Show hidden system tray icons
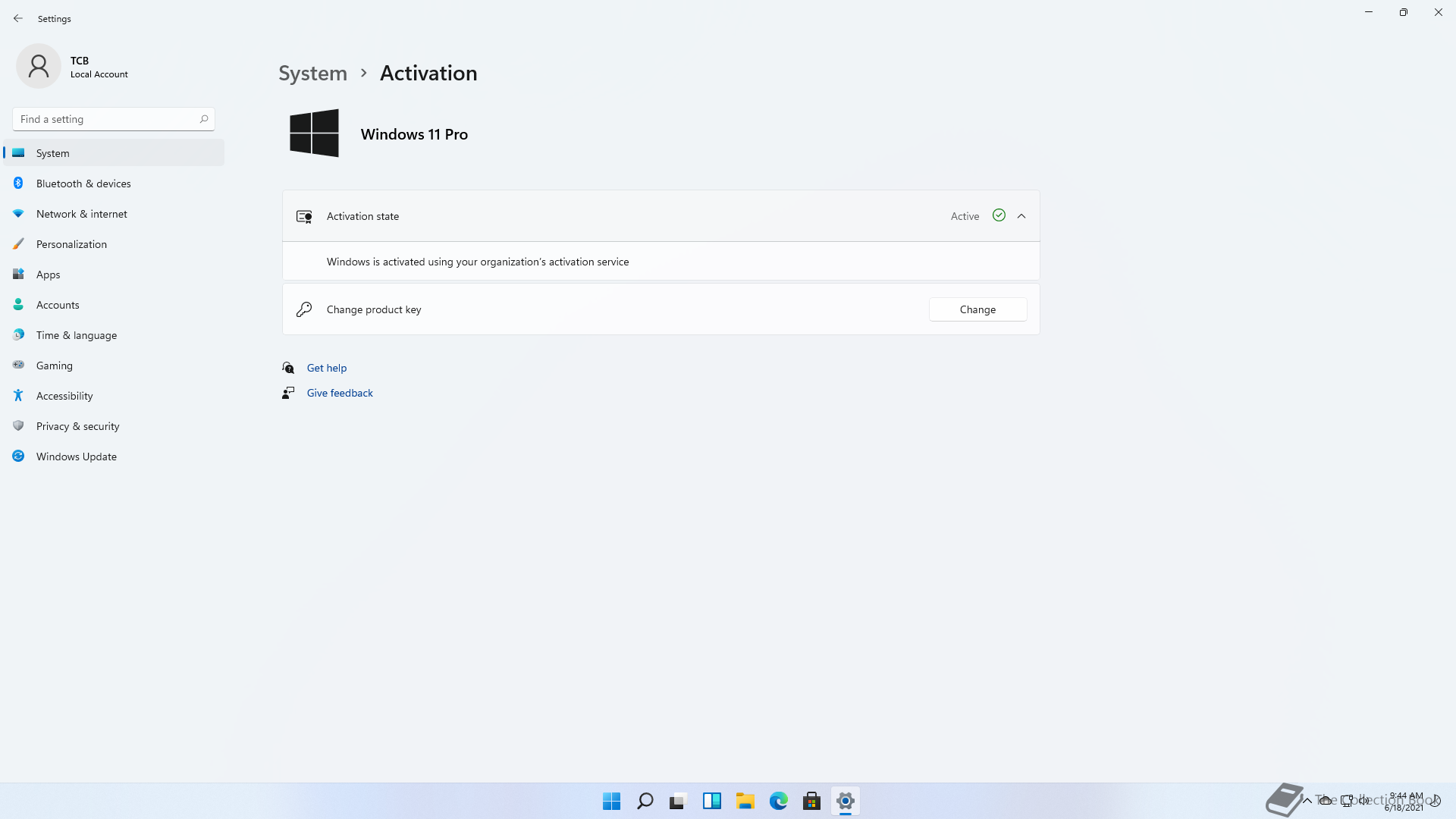 (1307, 800)
